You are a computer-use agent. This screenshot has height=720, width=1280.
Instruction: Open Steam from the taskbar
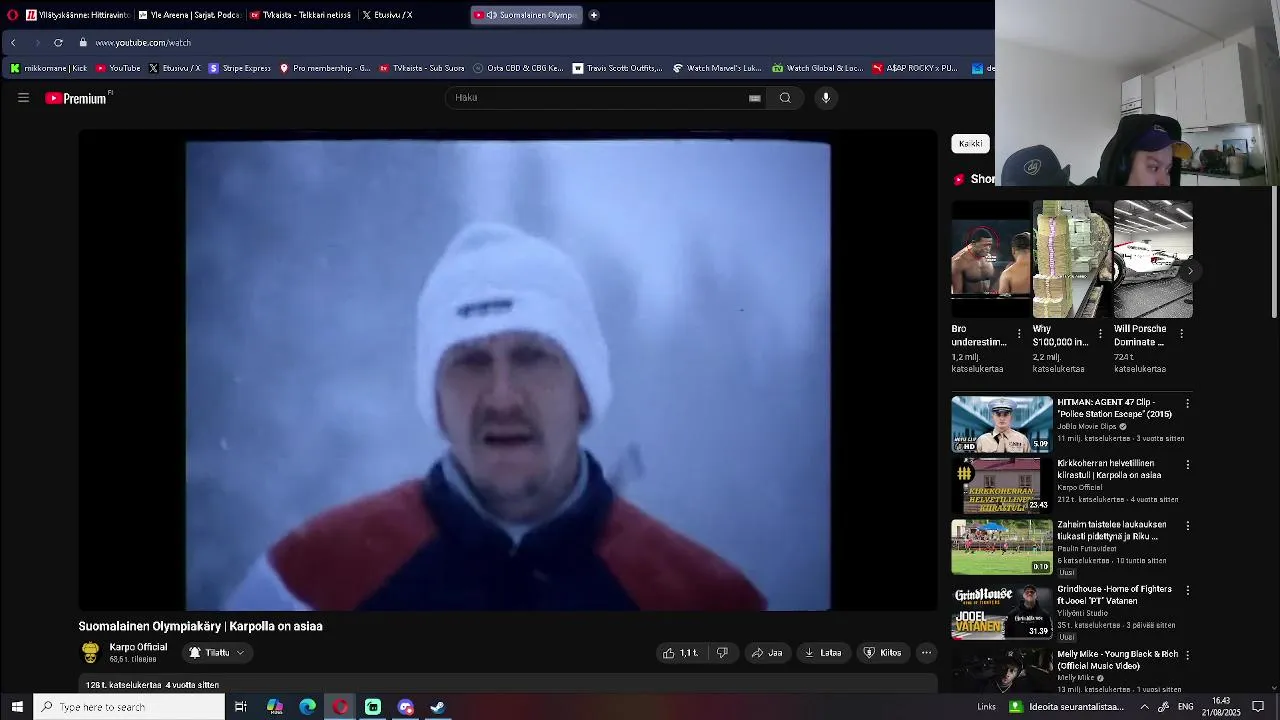click(438, 707)
